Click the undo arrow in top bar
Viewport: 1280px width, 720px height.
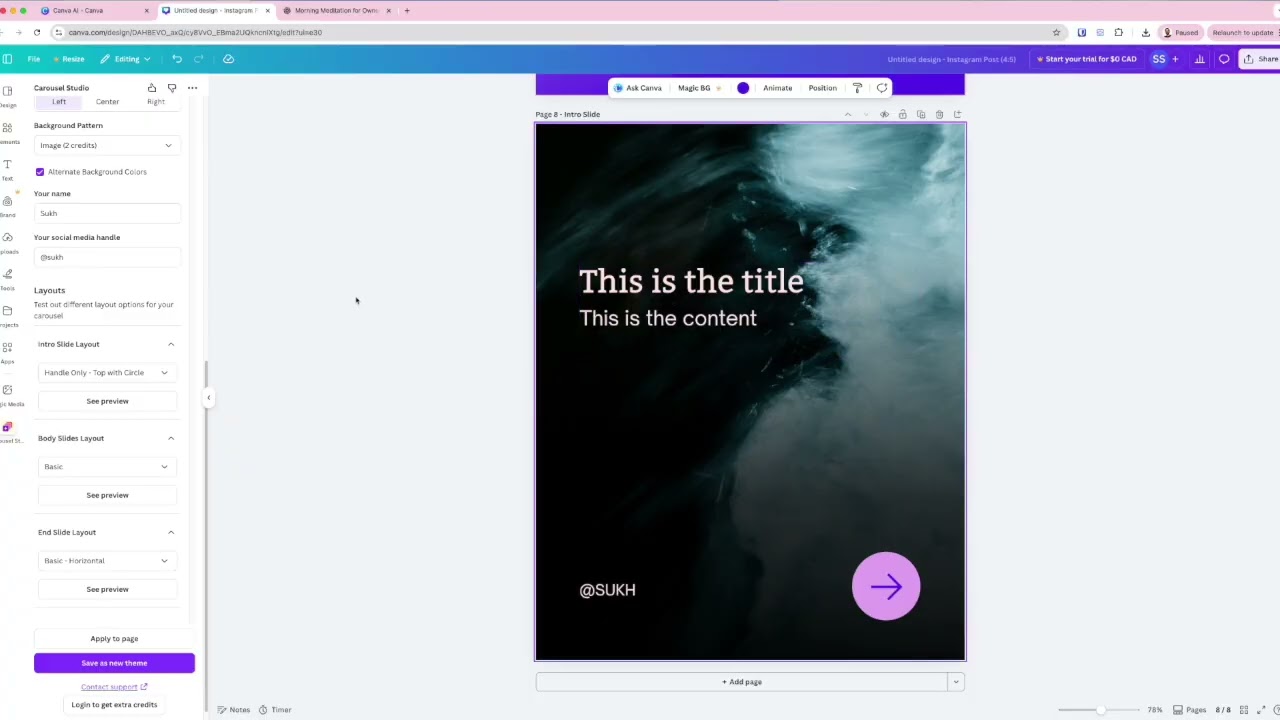[177, 59]
